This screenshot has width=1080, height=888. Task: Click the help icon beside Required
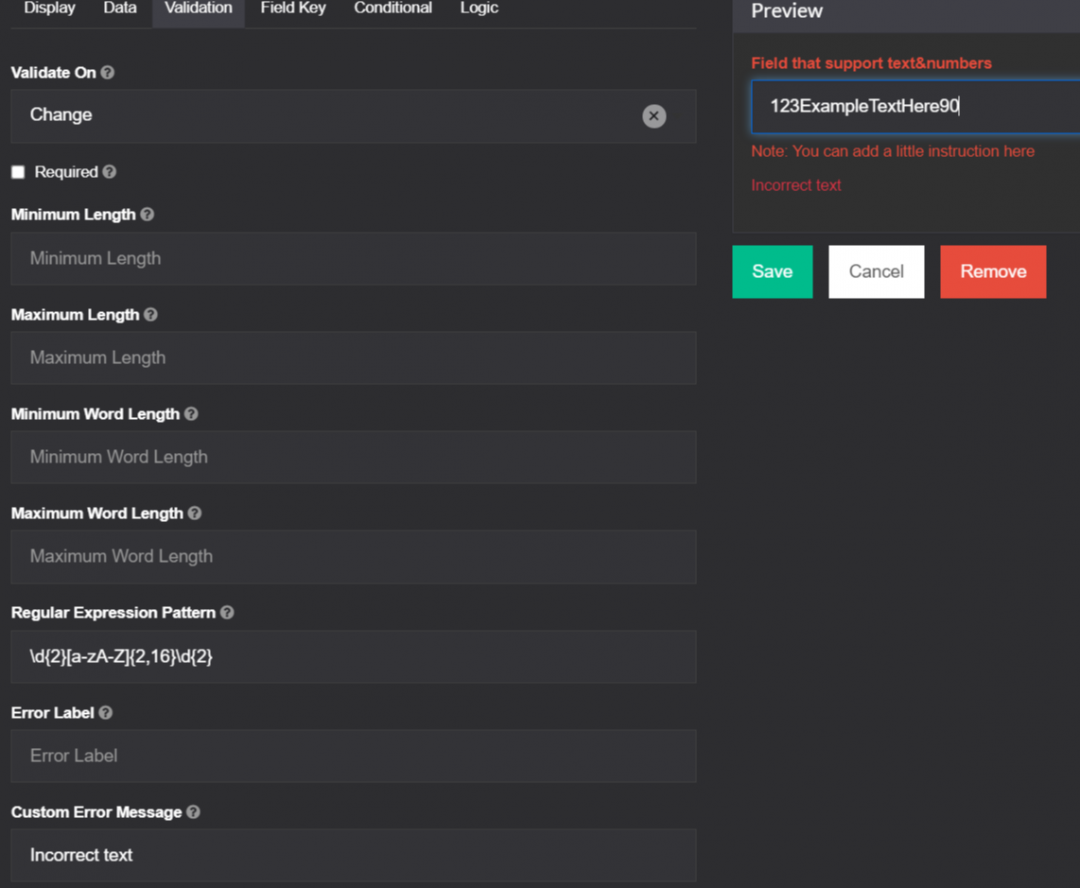108,171
